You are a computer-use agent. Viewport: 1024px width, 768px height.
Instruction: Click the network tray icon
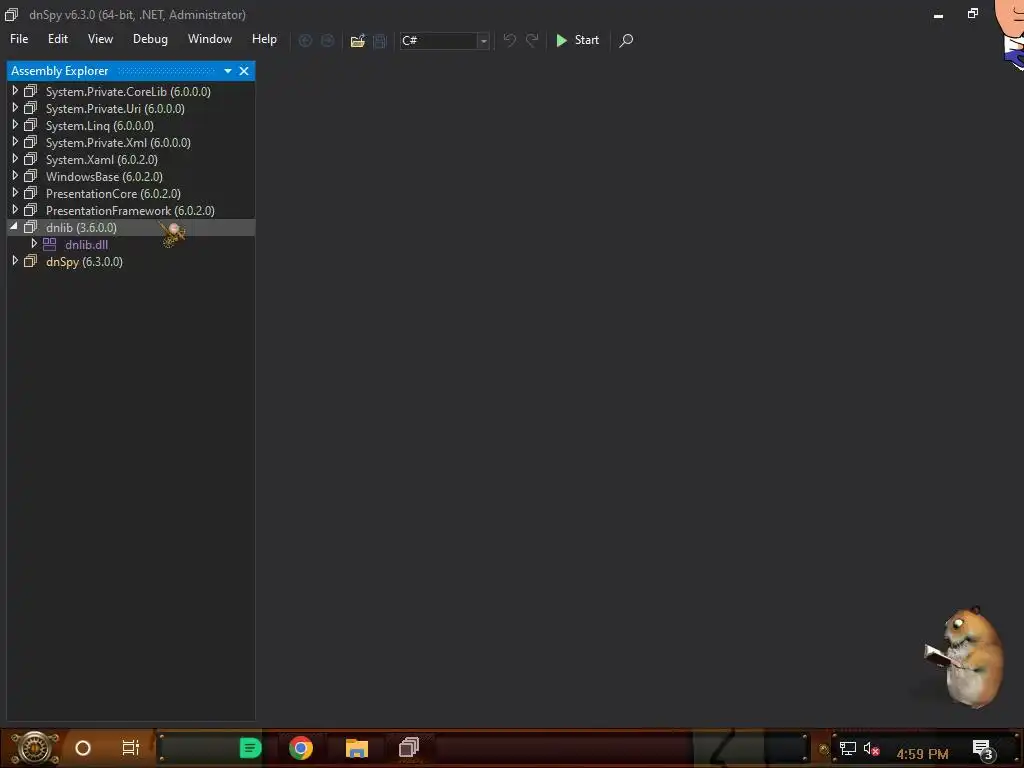point(848,748)
